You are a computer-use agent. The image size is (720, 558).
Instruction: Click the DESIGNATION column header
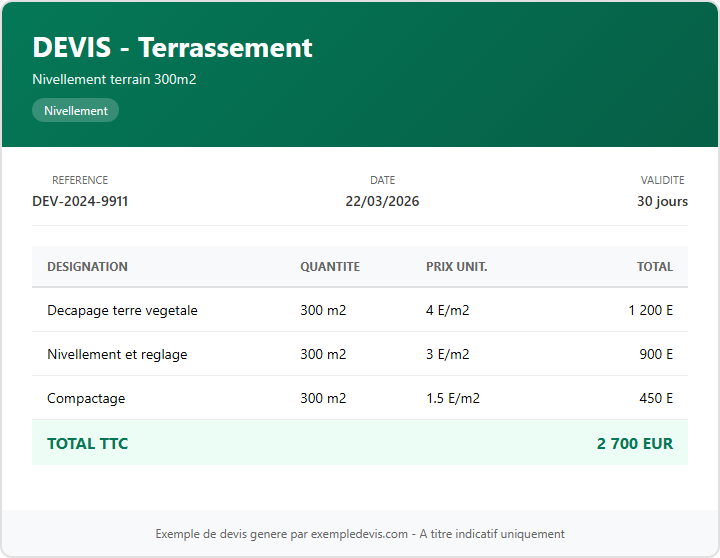click(87, 267)
